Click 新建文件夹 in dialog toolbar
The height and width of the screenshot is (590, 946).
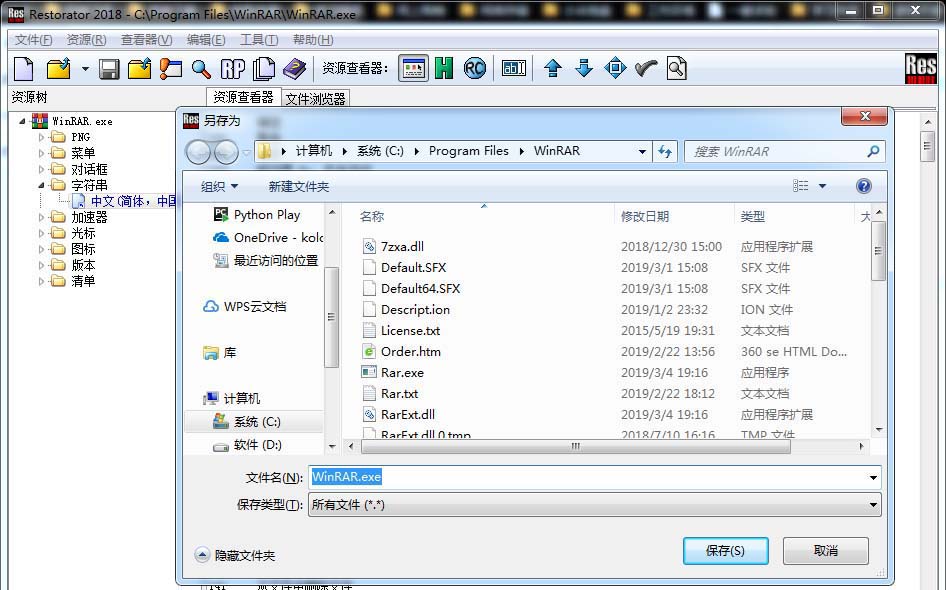[x=299, y=187]
